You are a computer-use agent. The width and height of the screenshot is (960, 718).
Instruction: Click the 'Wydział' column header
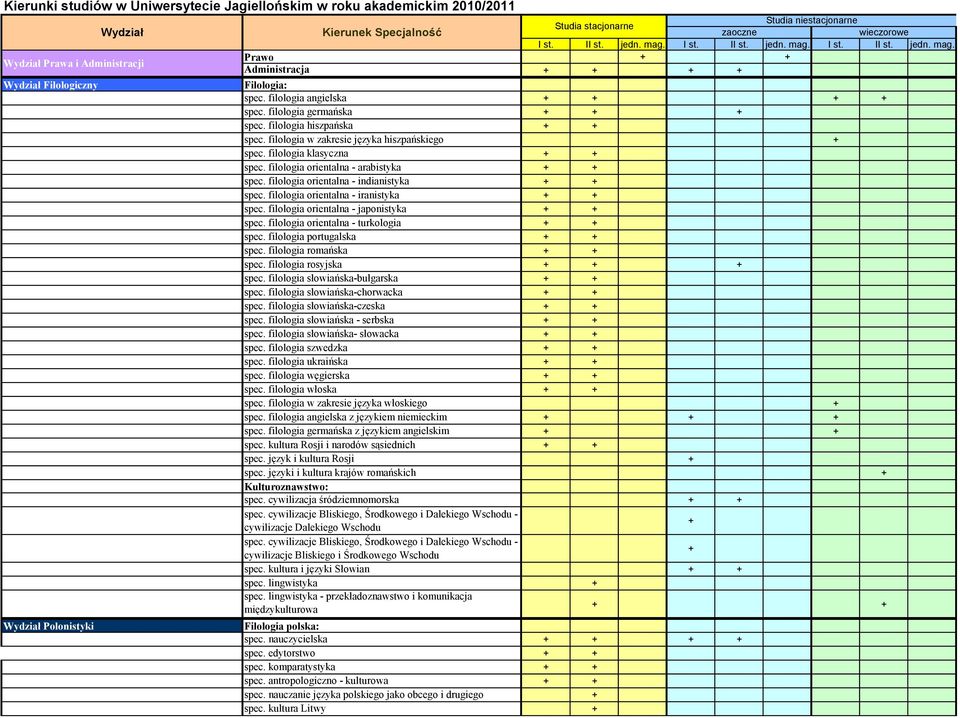(x=122, y=33)
